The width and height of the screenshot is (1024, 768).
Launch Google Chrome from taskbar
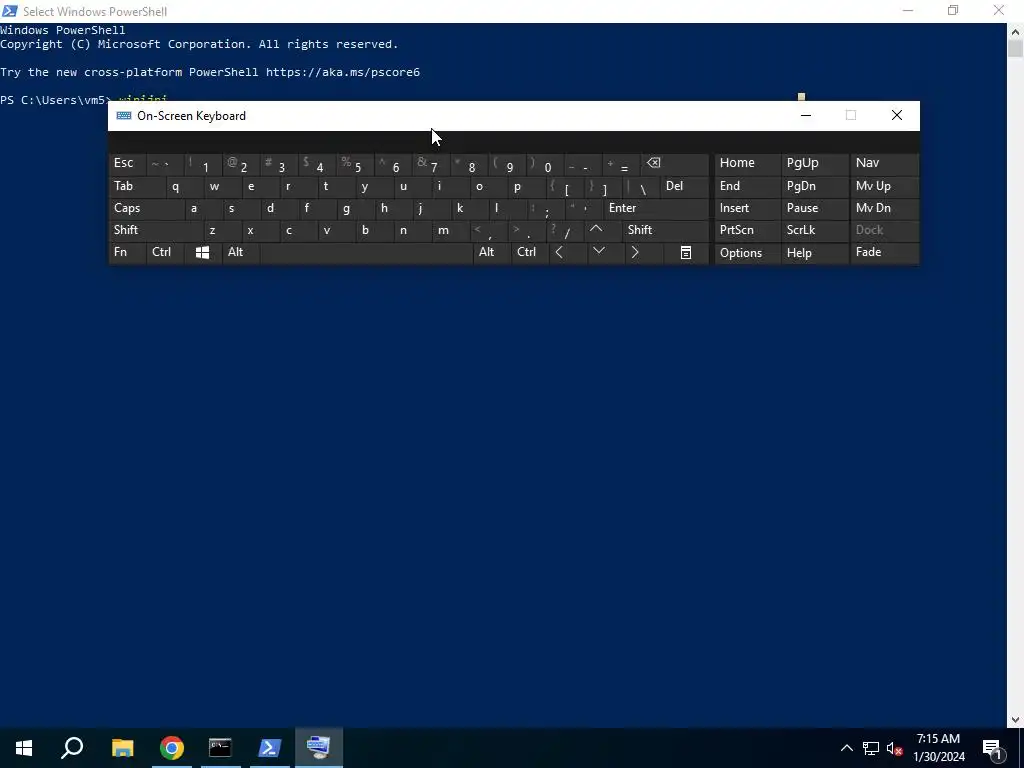(x=172, y=748)
